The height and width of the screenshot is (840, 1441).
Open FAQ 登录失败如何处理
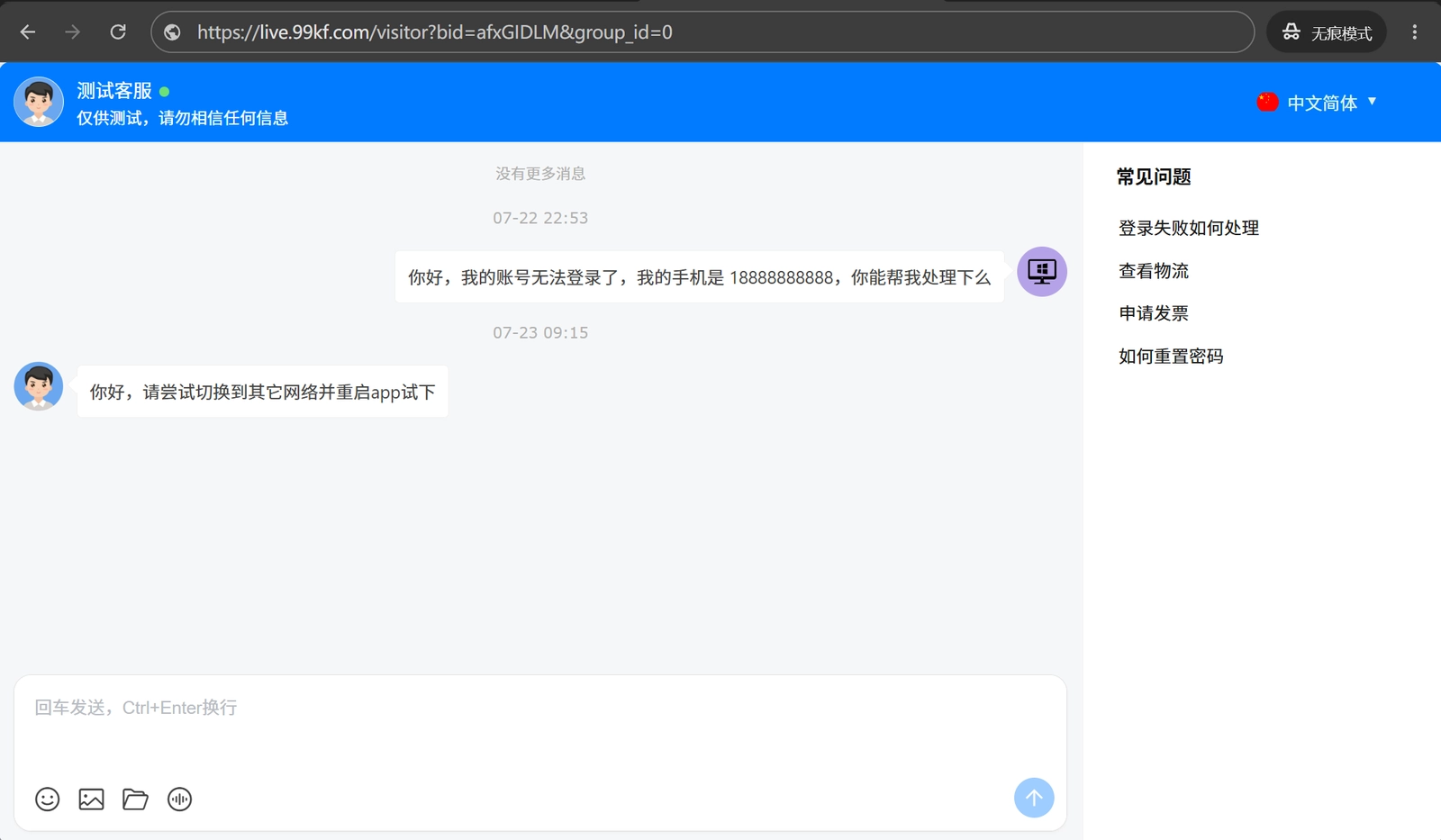click(1189, 228)
